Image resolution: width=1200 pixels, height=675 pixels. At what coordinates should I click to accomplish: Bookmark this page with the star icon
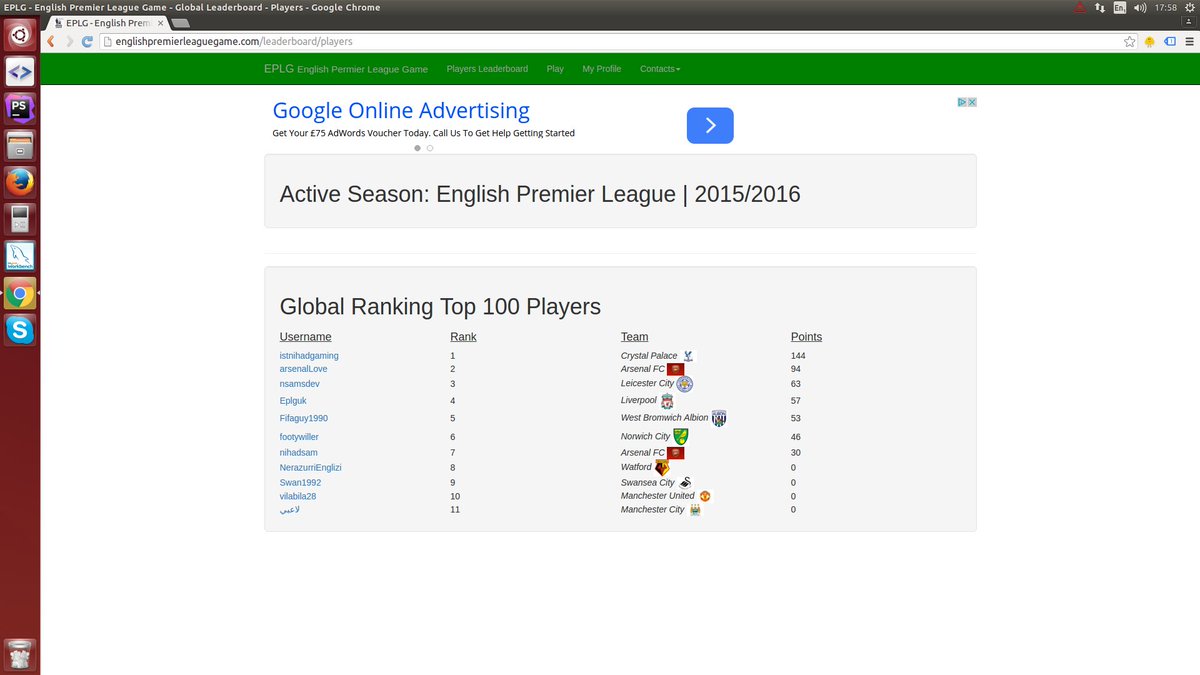(1130, 41)
